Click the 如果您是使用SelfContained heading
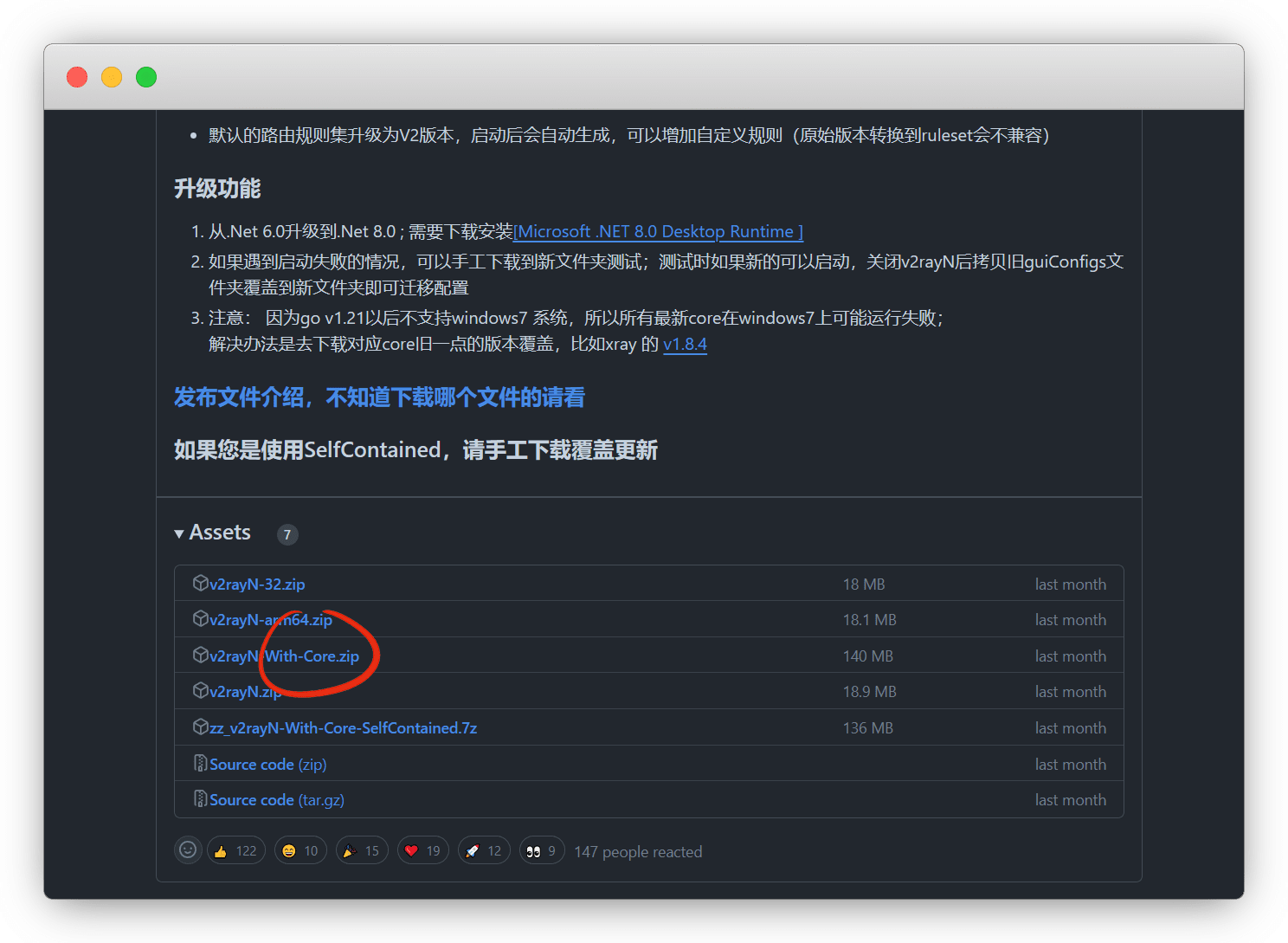This screenshot has height=943, width=1288. [415, 450]
